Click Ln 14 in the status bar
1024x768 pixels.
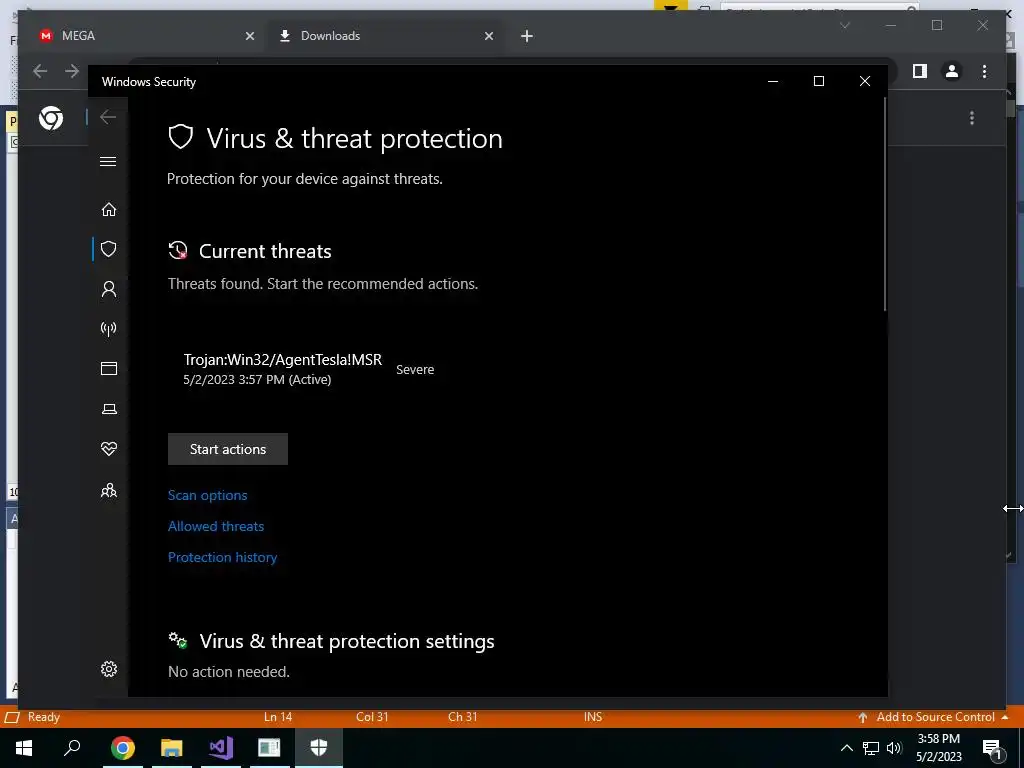click(278, 717)
